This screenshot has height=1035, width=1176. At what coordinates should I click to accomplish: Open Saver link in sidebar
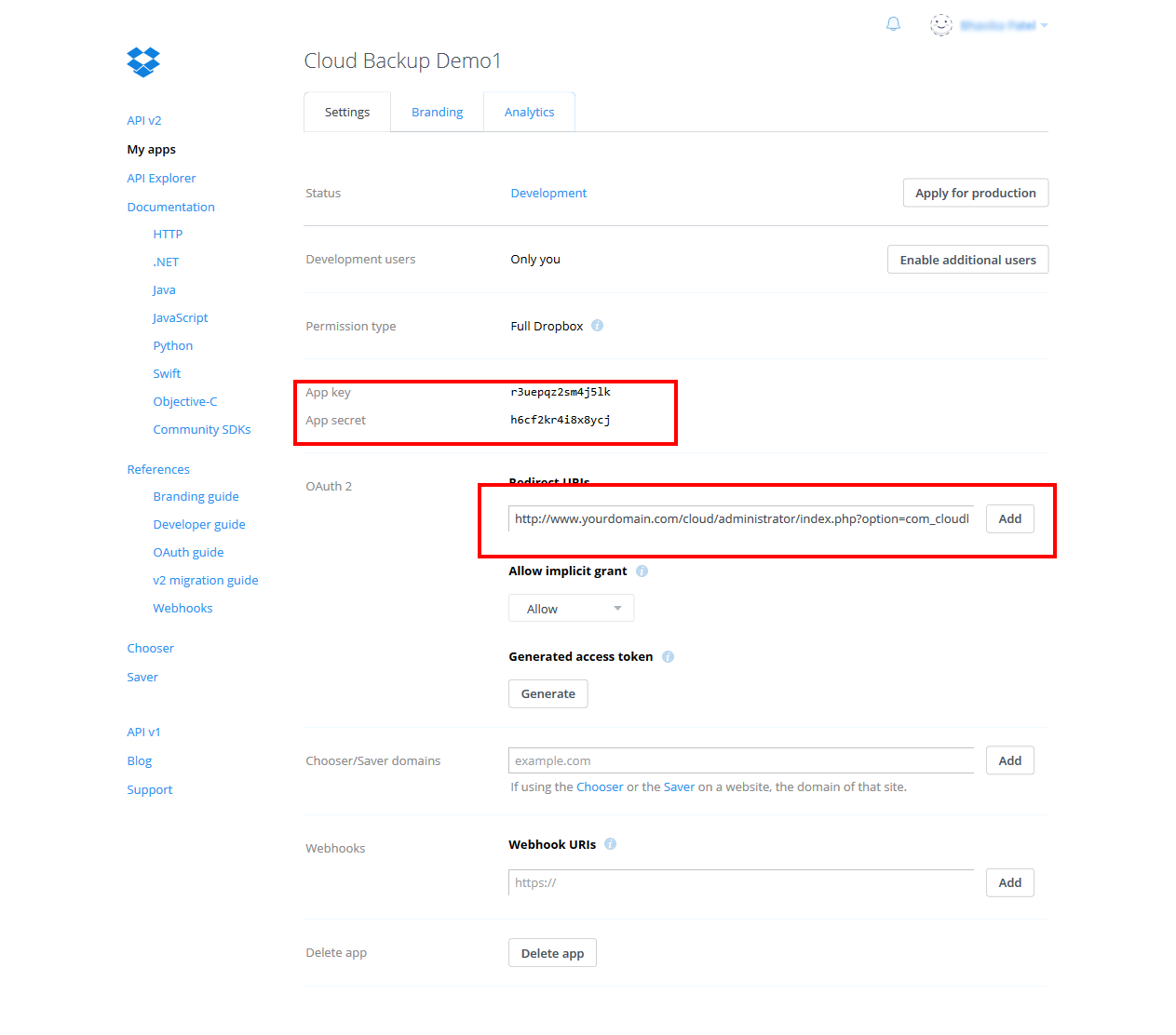(142, 678)
